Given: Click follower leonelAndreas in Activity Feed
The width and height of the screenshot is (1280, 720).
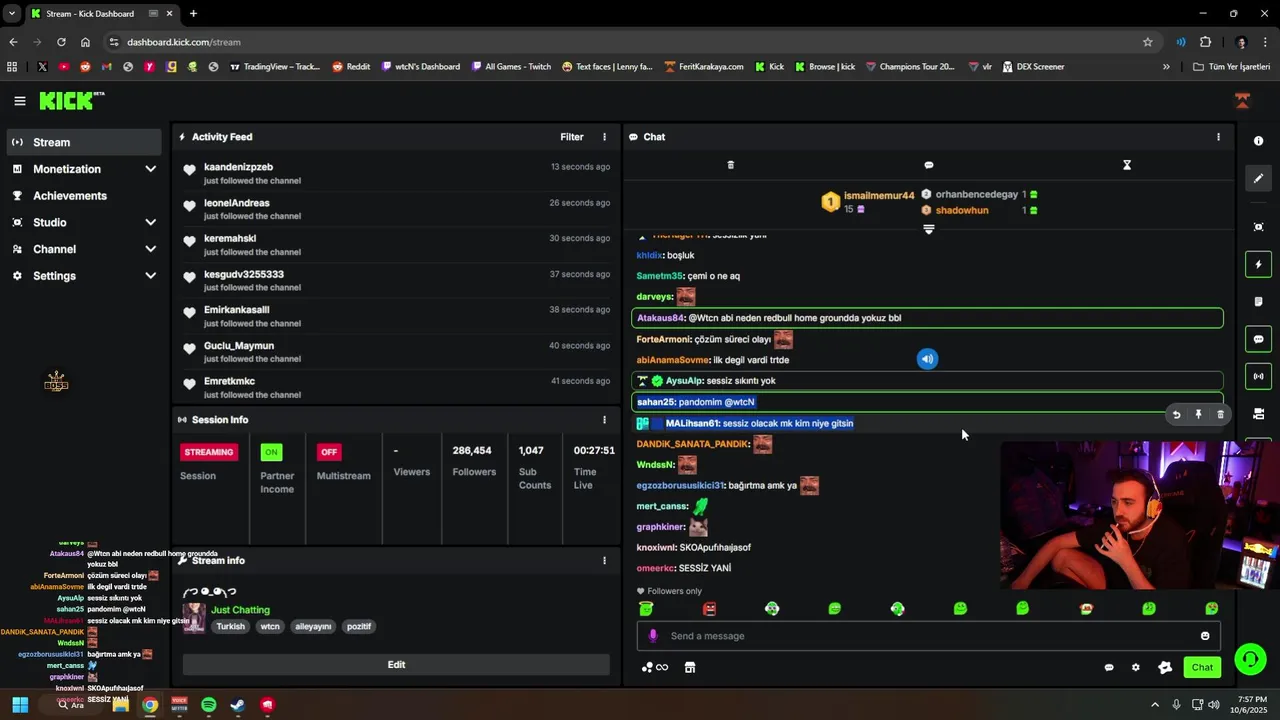Looking at the screenshot, I should (237, 203).
